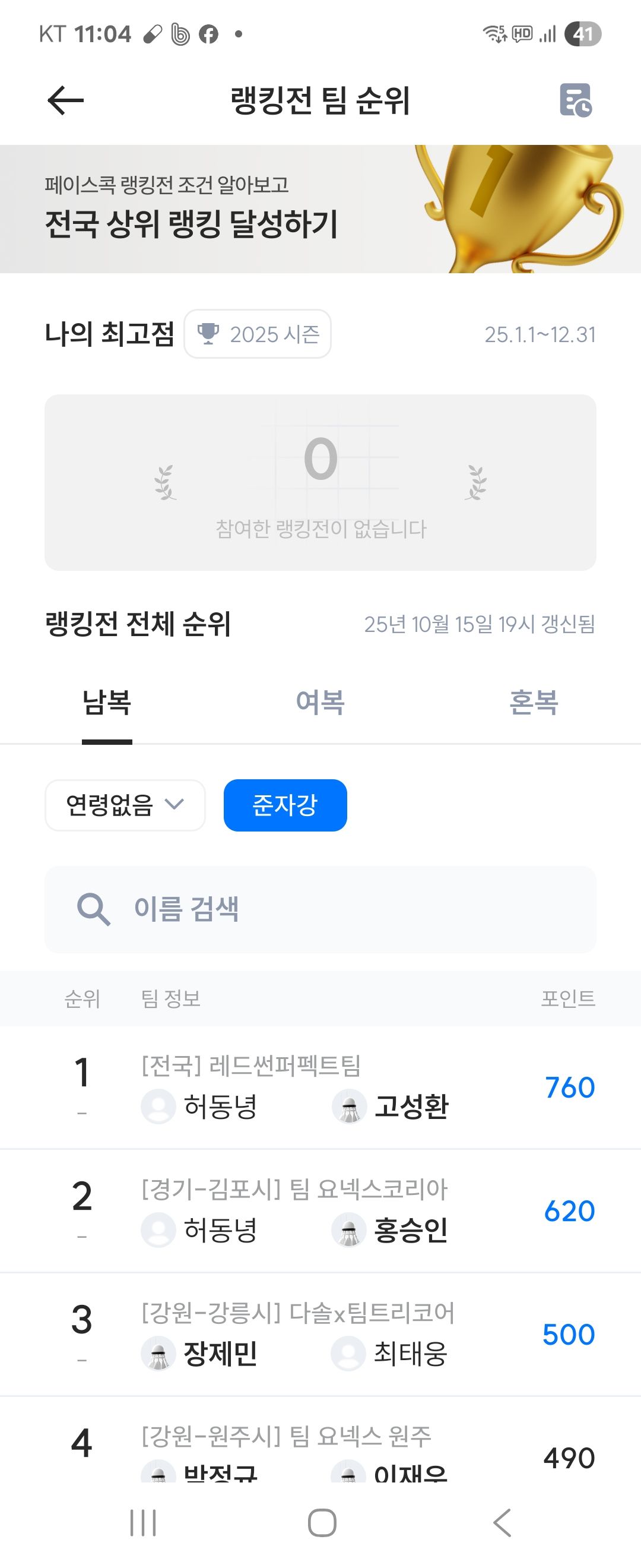This screenshot has width=641, height=1568.
Task: Tap 고성환's shuttlecock avatar
Action: coord(349,1106)
